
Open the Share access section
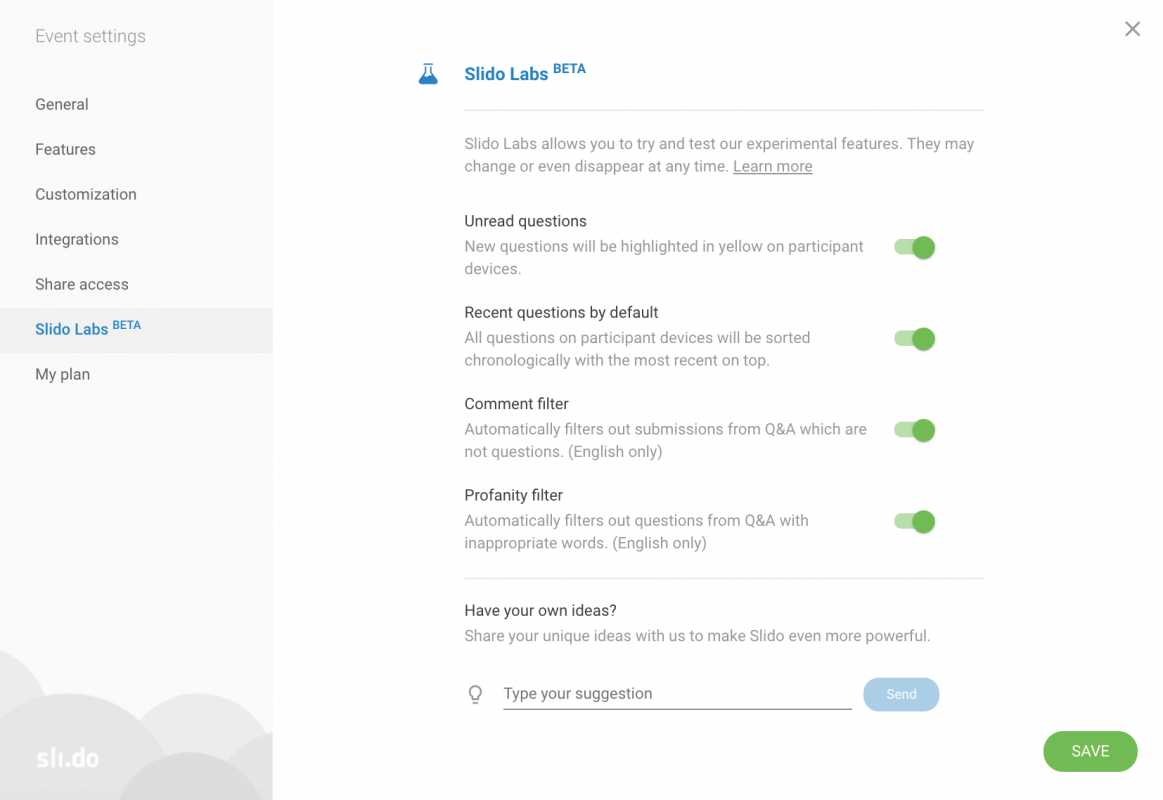click(x=82, y=284)
